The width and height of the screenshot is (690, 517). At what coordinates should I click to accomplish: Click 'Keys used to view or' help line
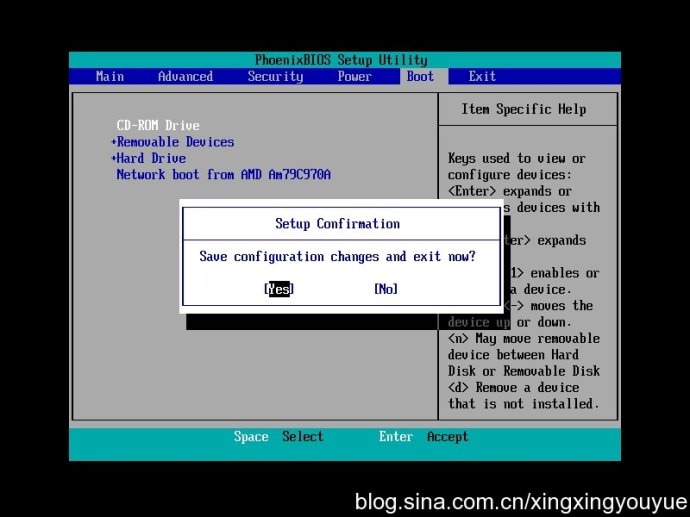(x=517, y=158)
